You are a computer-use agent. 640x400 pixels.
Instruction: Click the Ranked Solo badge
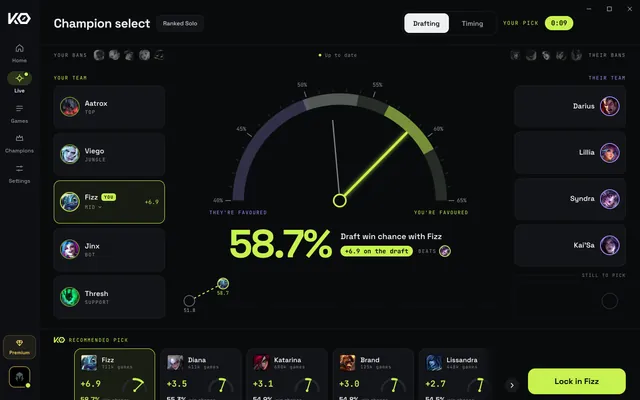click(x=180, y=23)
